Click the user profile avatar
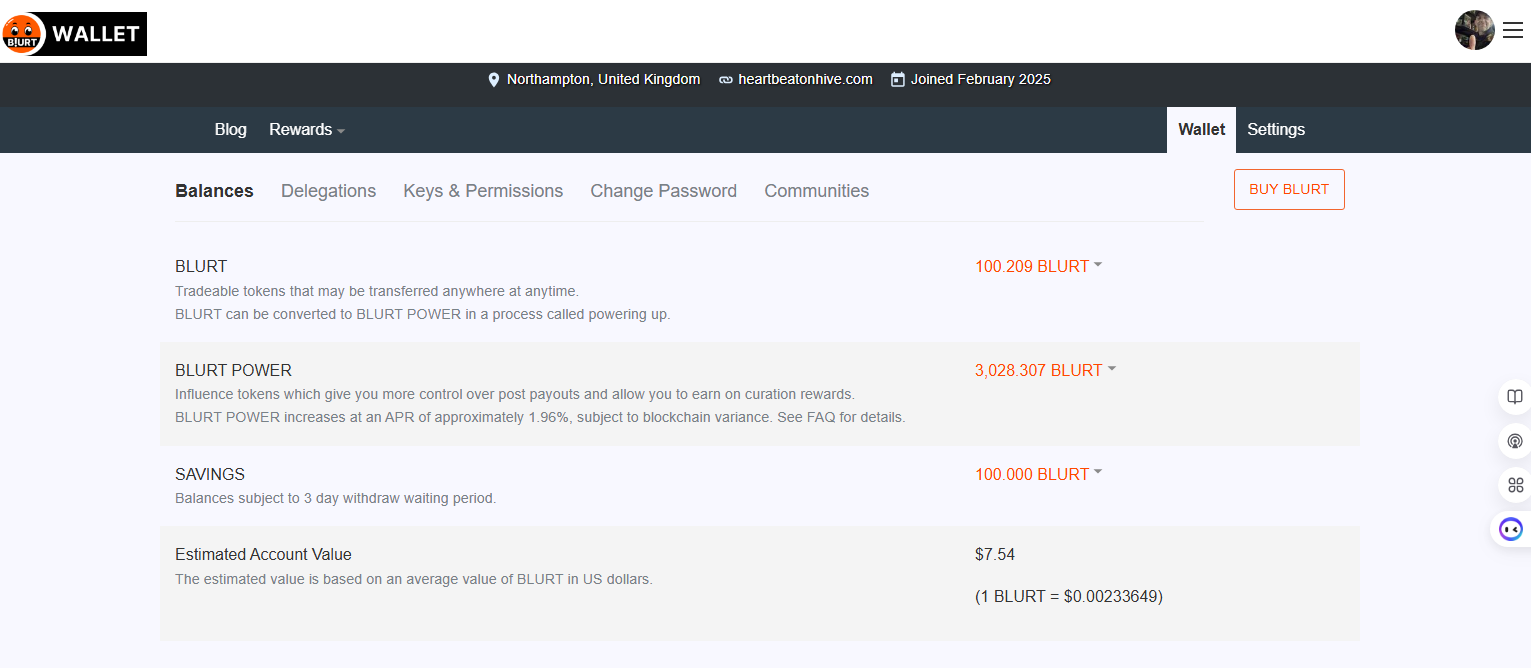The image size is (1531, 668). (1474, 30)
